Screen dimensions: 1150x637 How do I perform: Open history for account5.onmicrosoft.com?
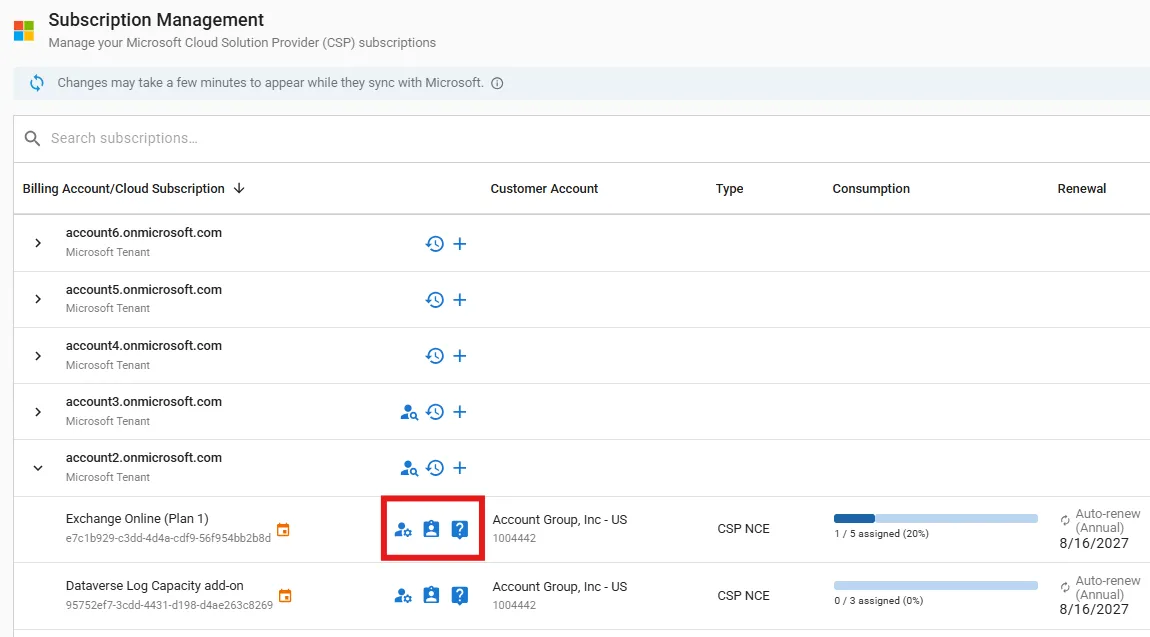pyautogui.click(x=435, y=300)
